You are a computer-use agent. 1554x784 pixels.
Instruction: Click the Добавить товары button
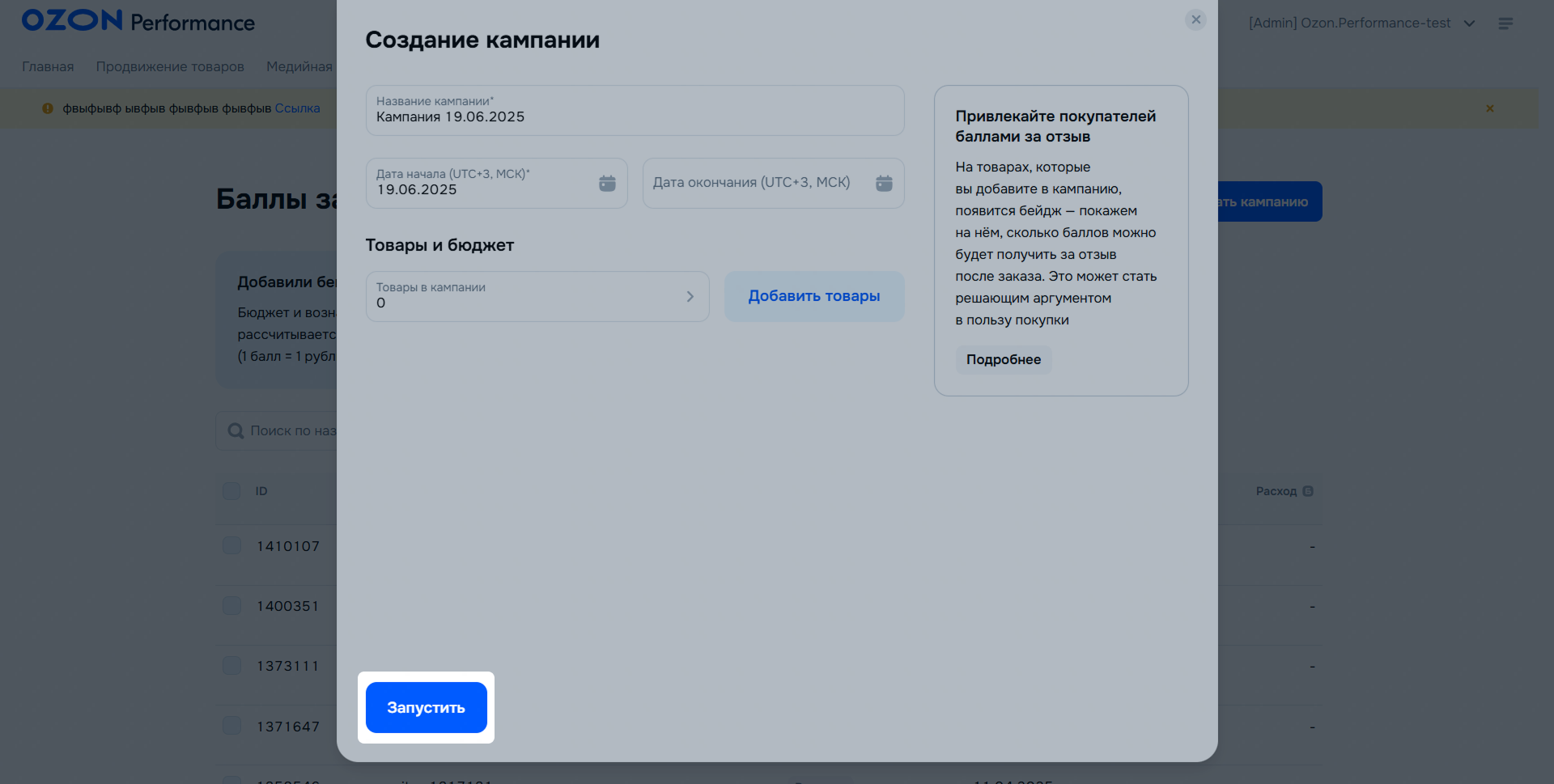tap(813, 296)
